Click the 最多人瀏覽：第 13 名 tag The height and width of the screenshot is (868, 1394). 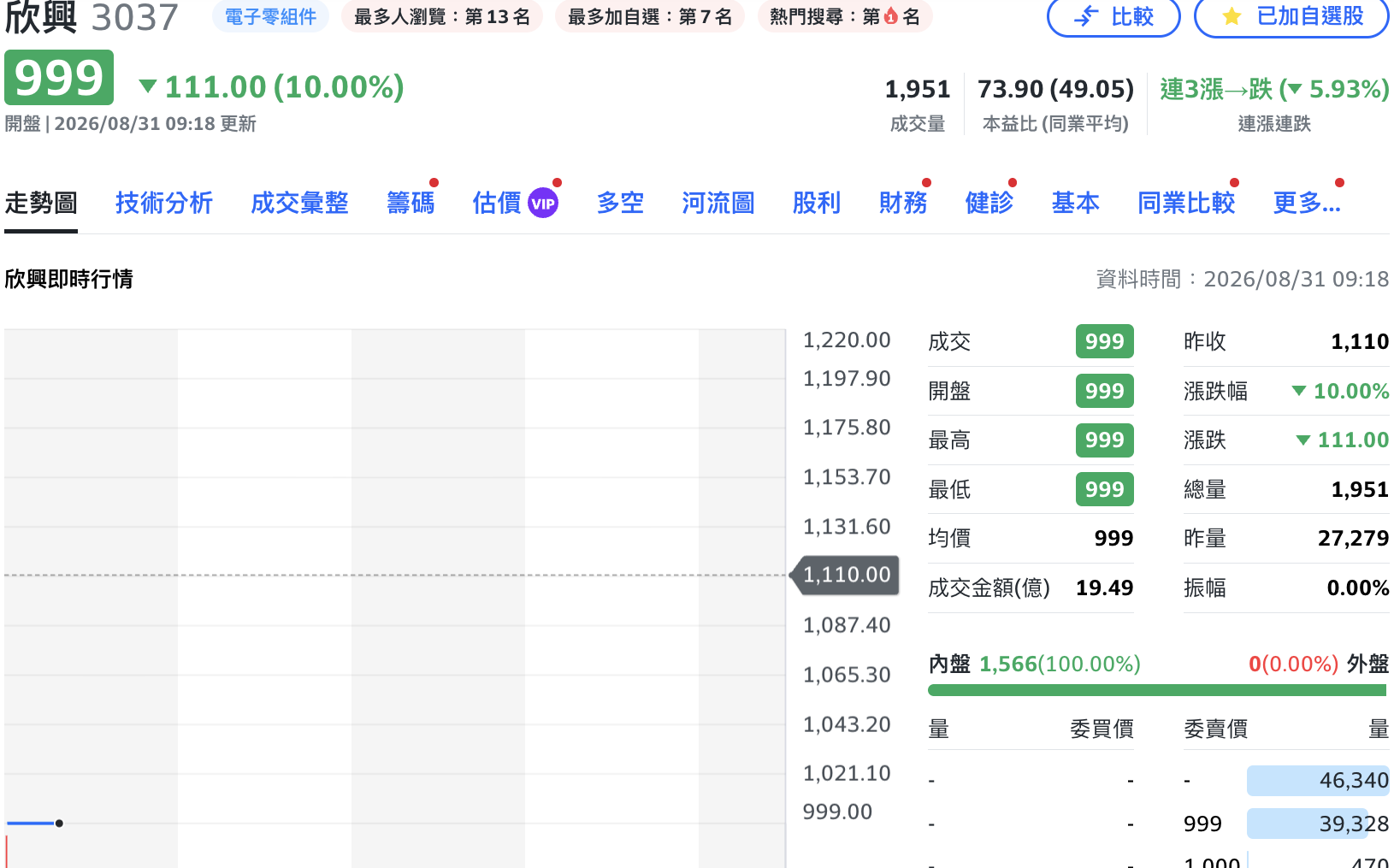(x=441, y=16)
